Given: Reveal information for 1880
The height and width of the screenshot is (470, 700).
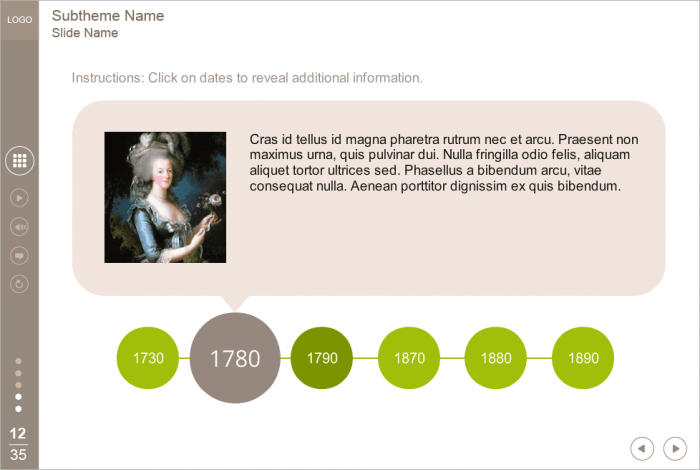Looking at the screenshot, I should (496, 357).
